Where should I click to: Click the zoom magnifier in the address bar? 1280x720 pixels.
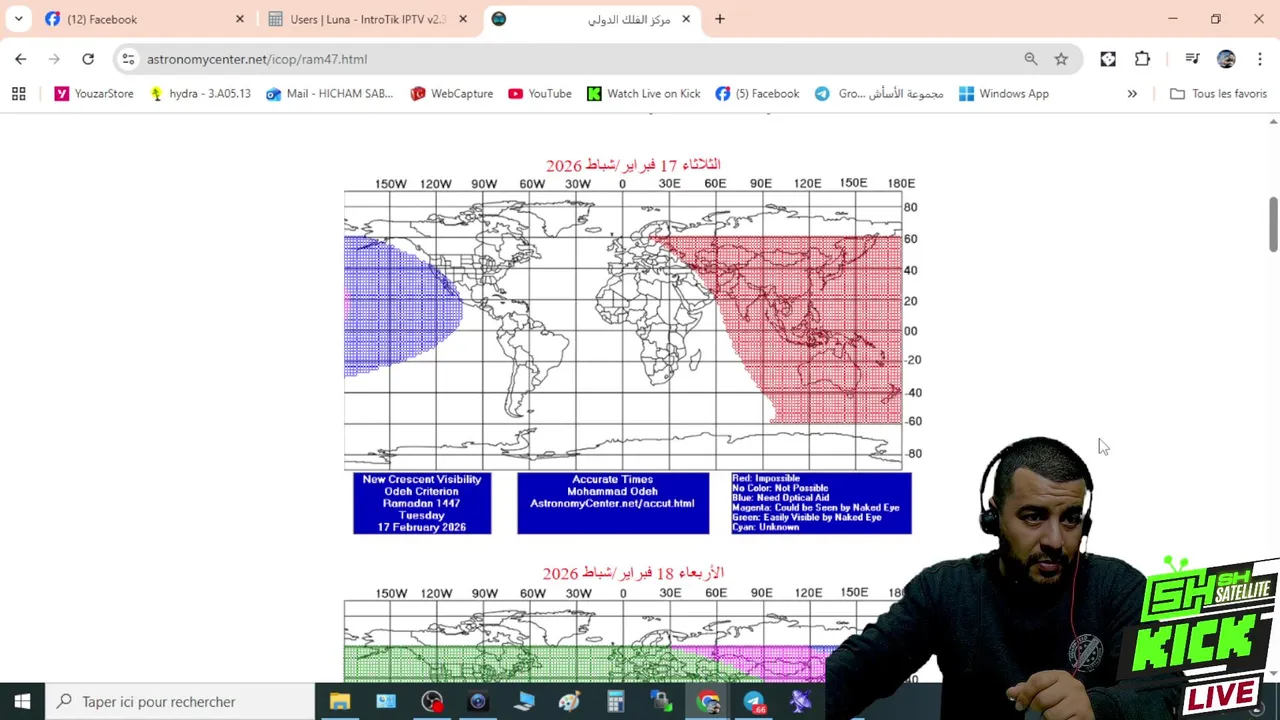[x=1031, y=59]
